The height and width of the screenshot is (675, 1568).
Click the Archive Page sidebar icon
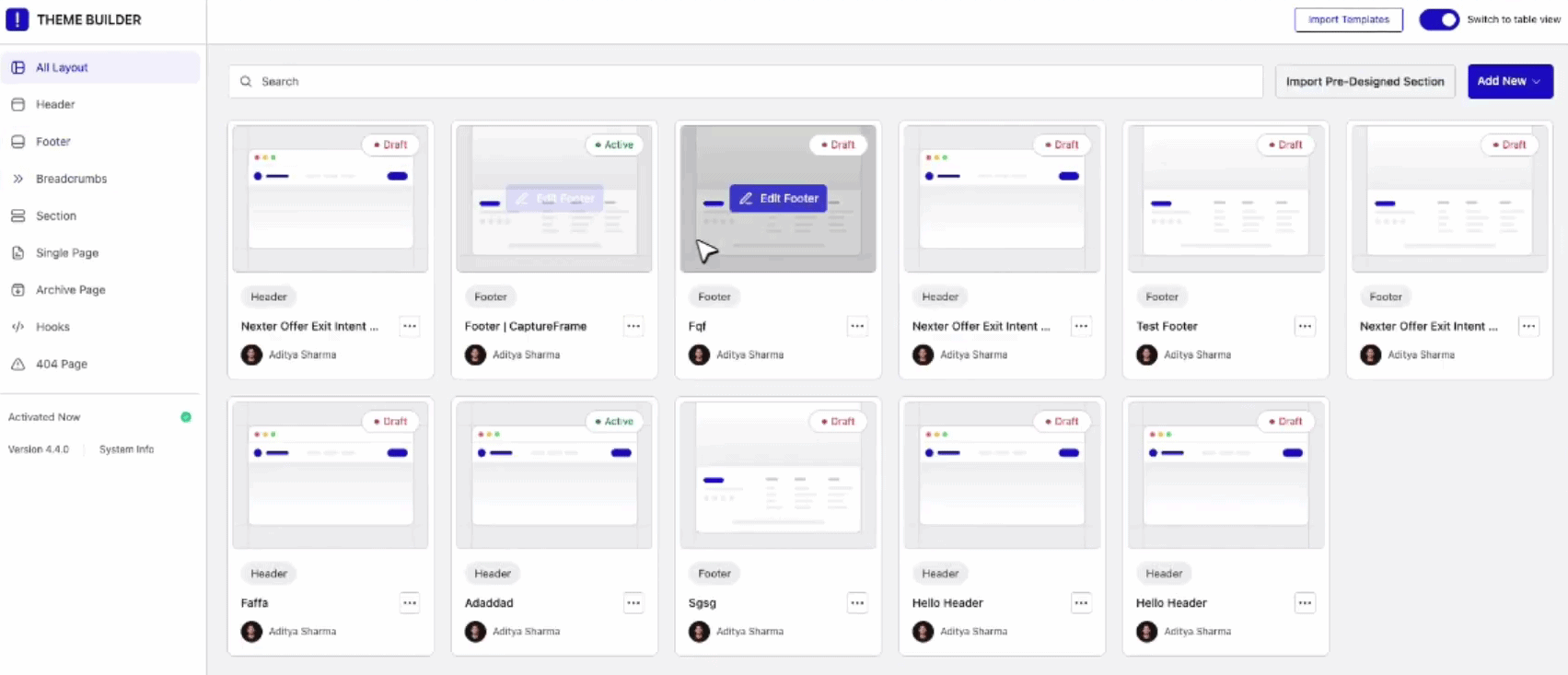tap(17, 289)
